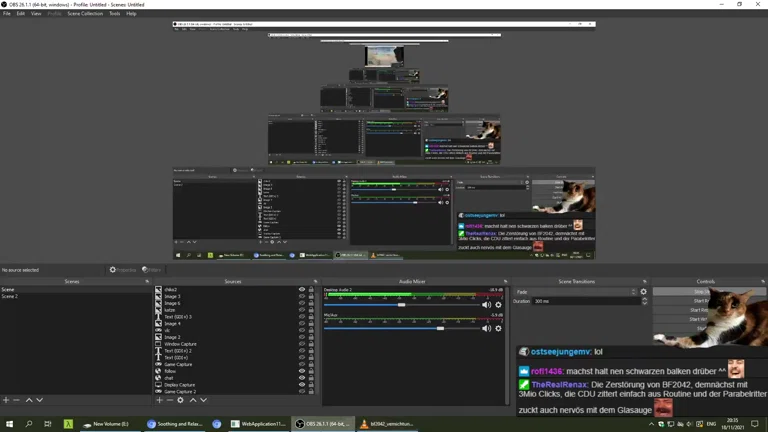Mute the Mic/Aux speaker icon

pyautogui.click(x=487, y=328)
